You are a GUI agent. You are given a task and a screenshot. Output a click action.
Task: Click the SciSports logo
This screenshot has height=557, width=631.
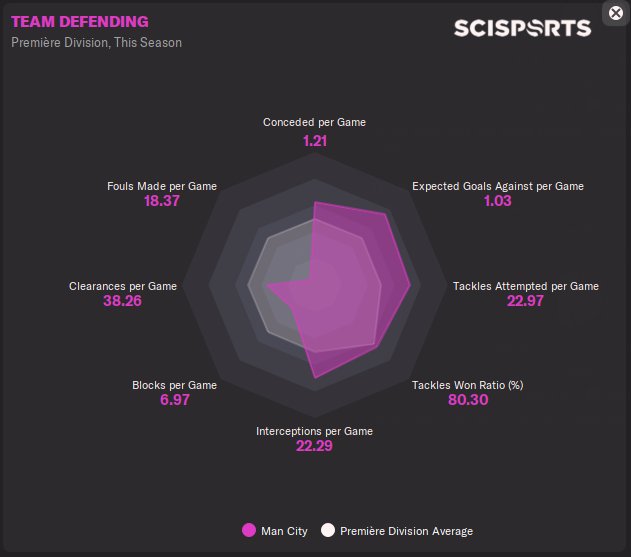point(522,28)
